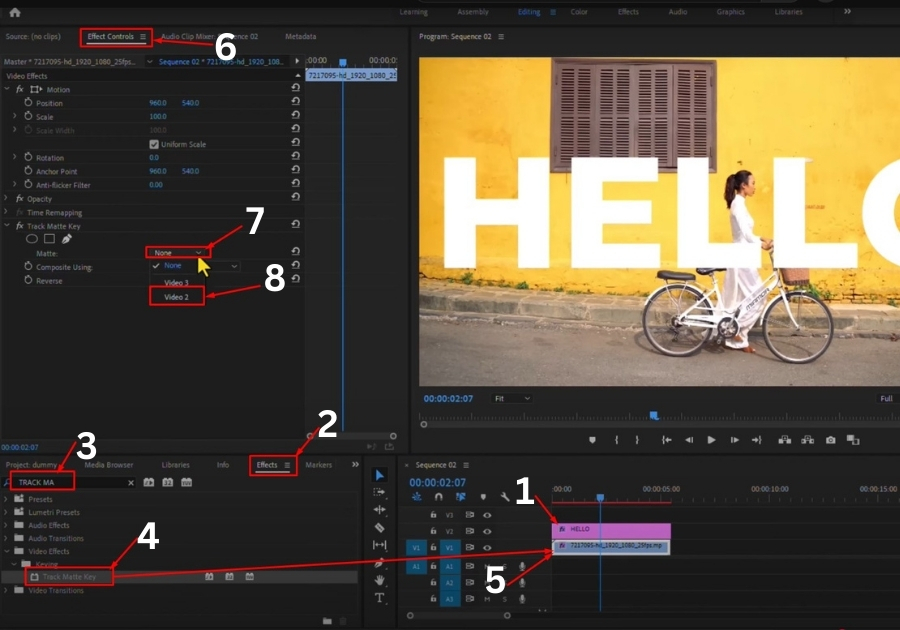The width and height of the screenshot is (900, 630).
Task: Open the Markers panel tab
Action: [x=319, y=465]
